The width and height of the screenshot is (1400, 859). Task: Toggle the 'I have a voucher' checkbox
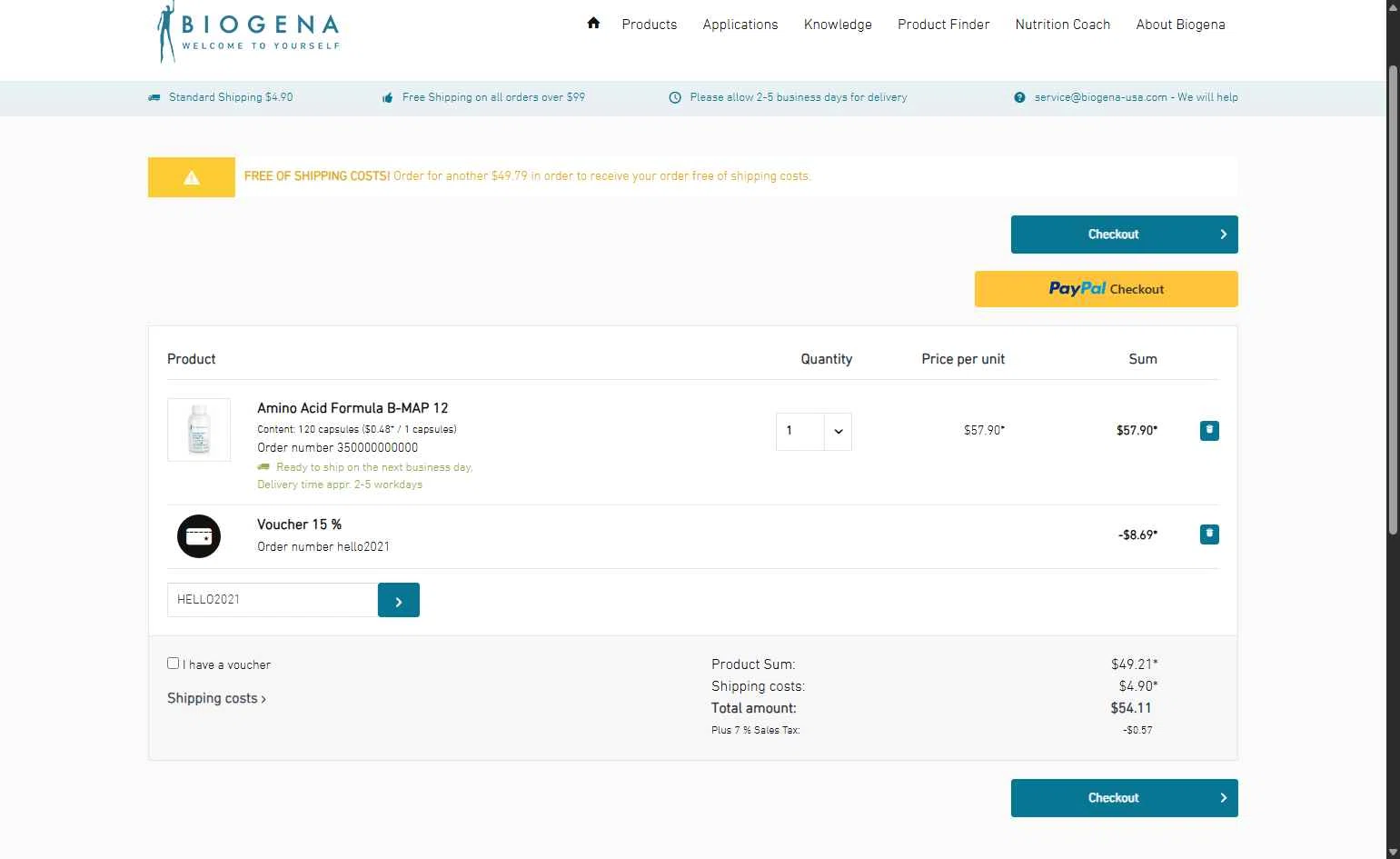[173, 664]
